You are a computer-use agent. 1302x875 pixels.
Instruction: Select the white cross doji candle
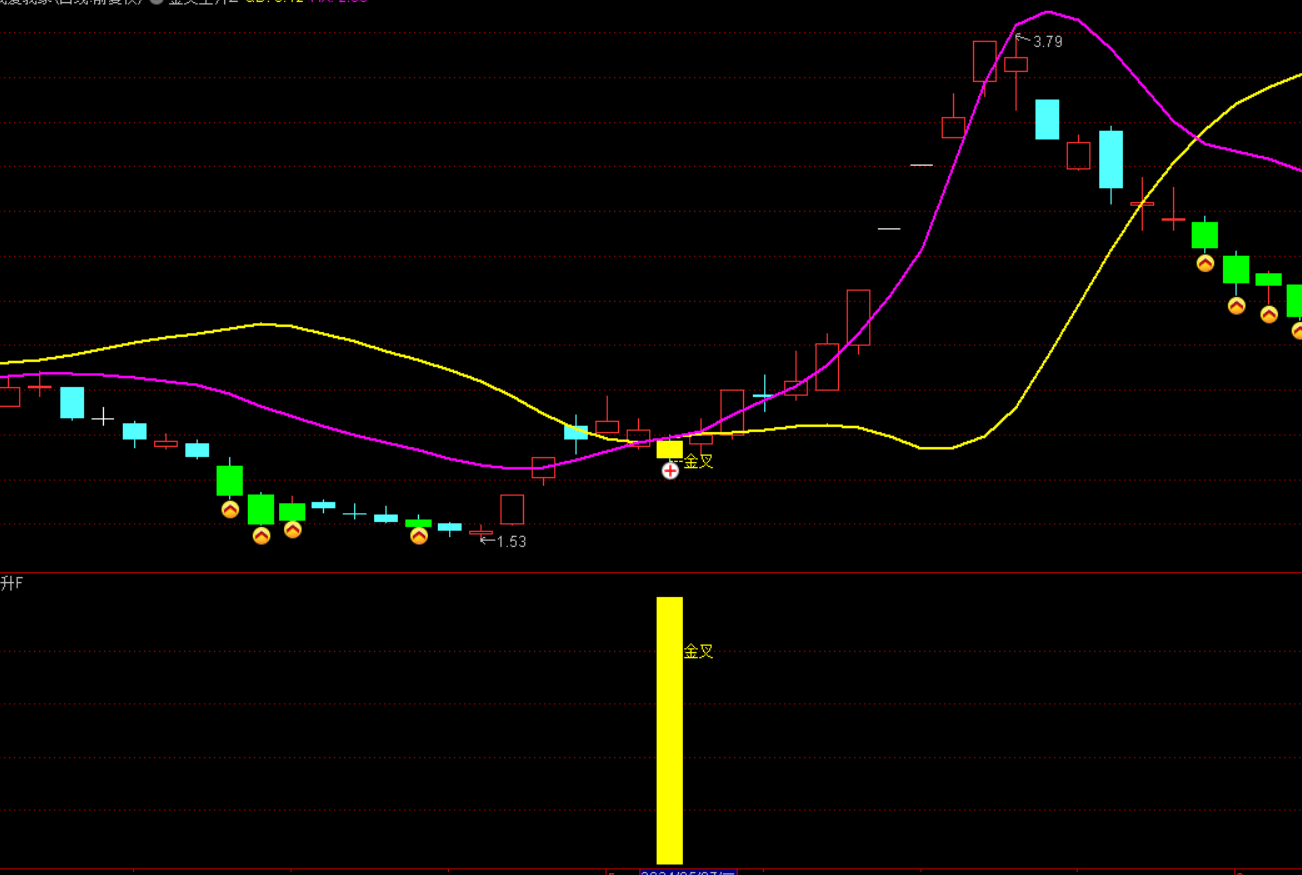(103, 416)
